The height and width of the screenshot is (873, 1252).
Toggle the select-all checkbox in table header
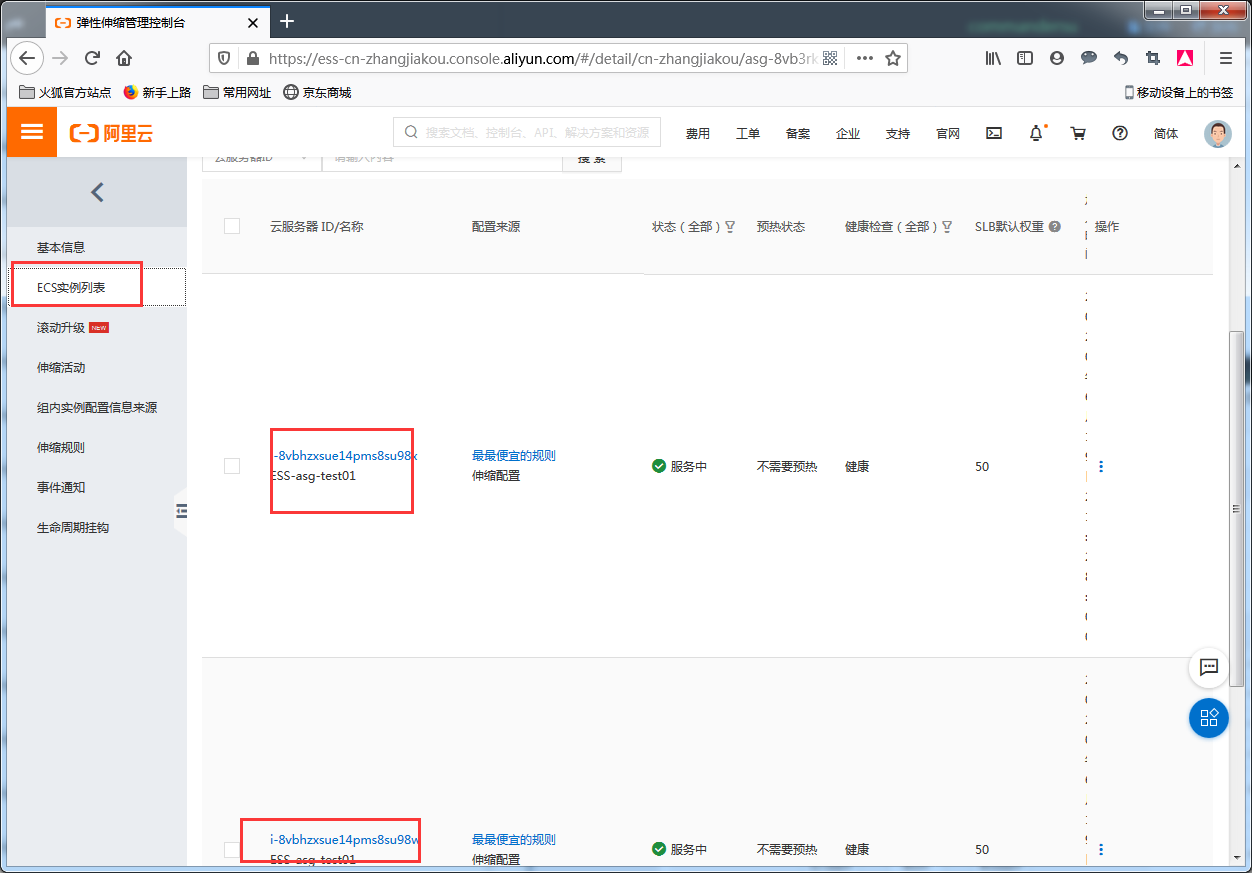tap(232, 227)
